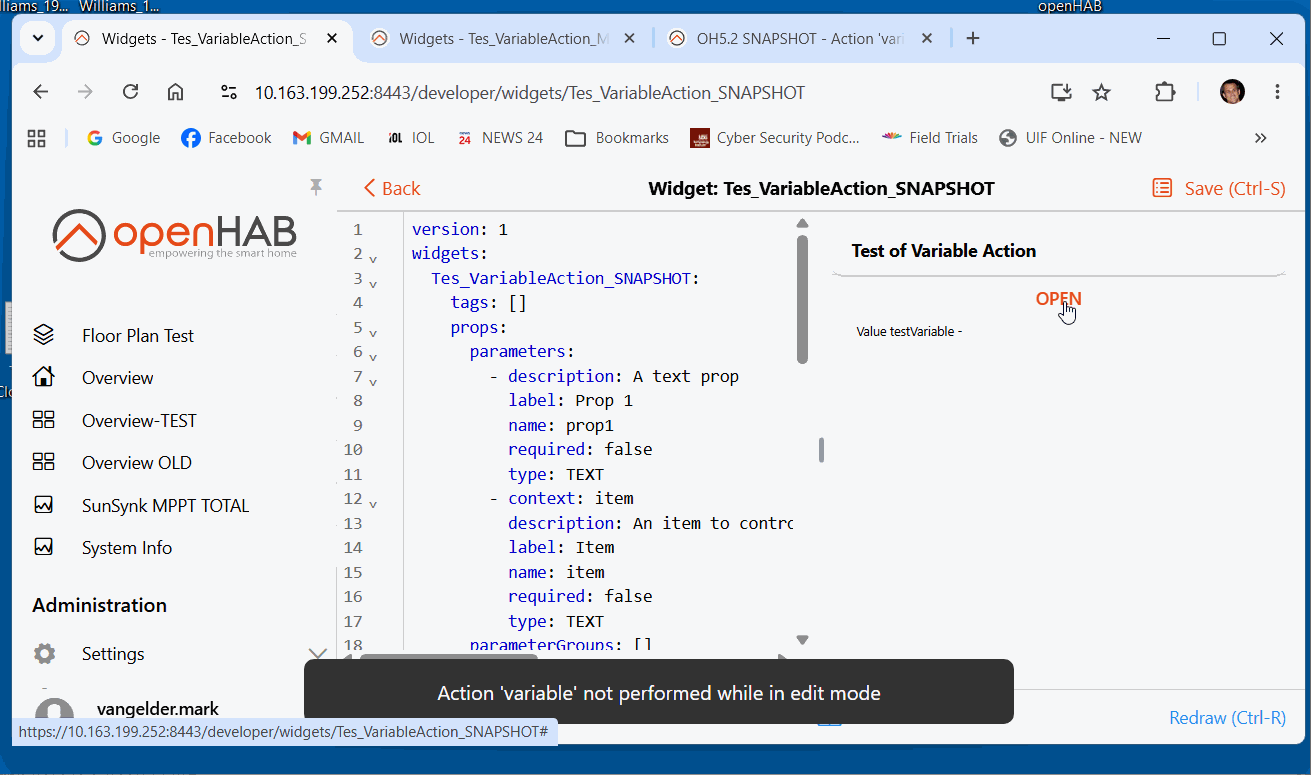Image resolution: width=1311 pixels, height=775 pixels.
Task: Open the SunSynk MPPT TOTAL page
Action: (166, 506)
